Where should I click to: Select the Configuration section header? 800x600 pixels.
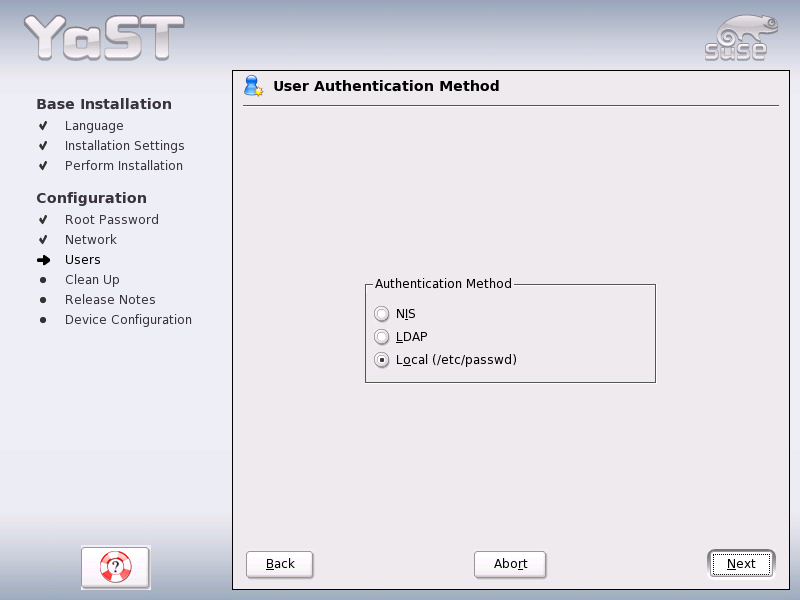[94, 197]
